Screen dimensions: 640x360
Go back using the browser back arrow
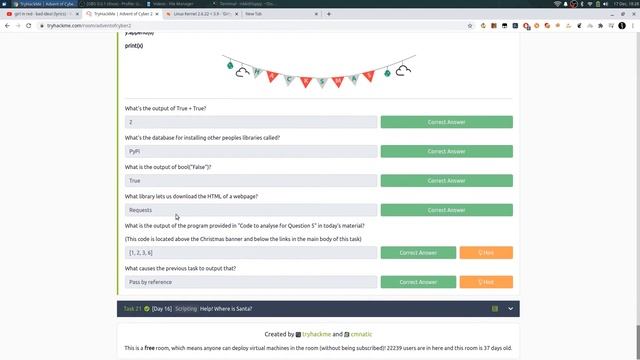tap(7, 25)
